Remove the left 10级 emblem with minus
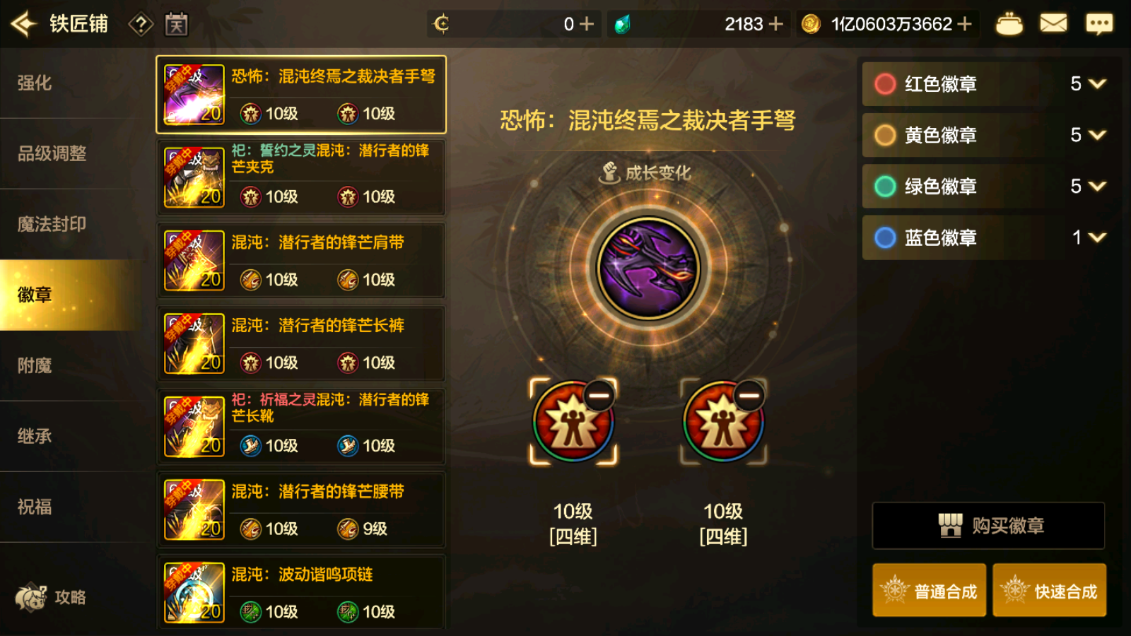 click(x=599, y=395)
